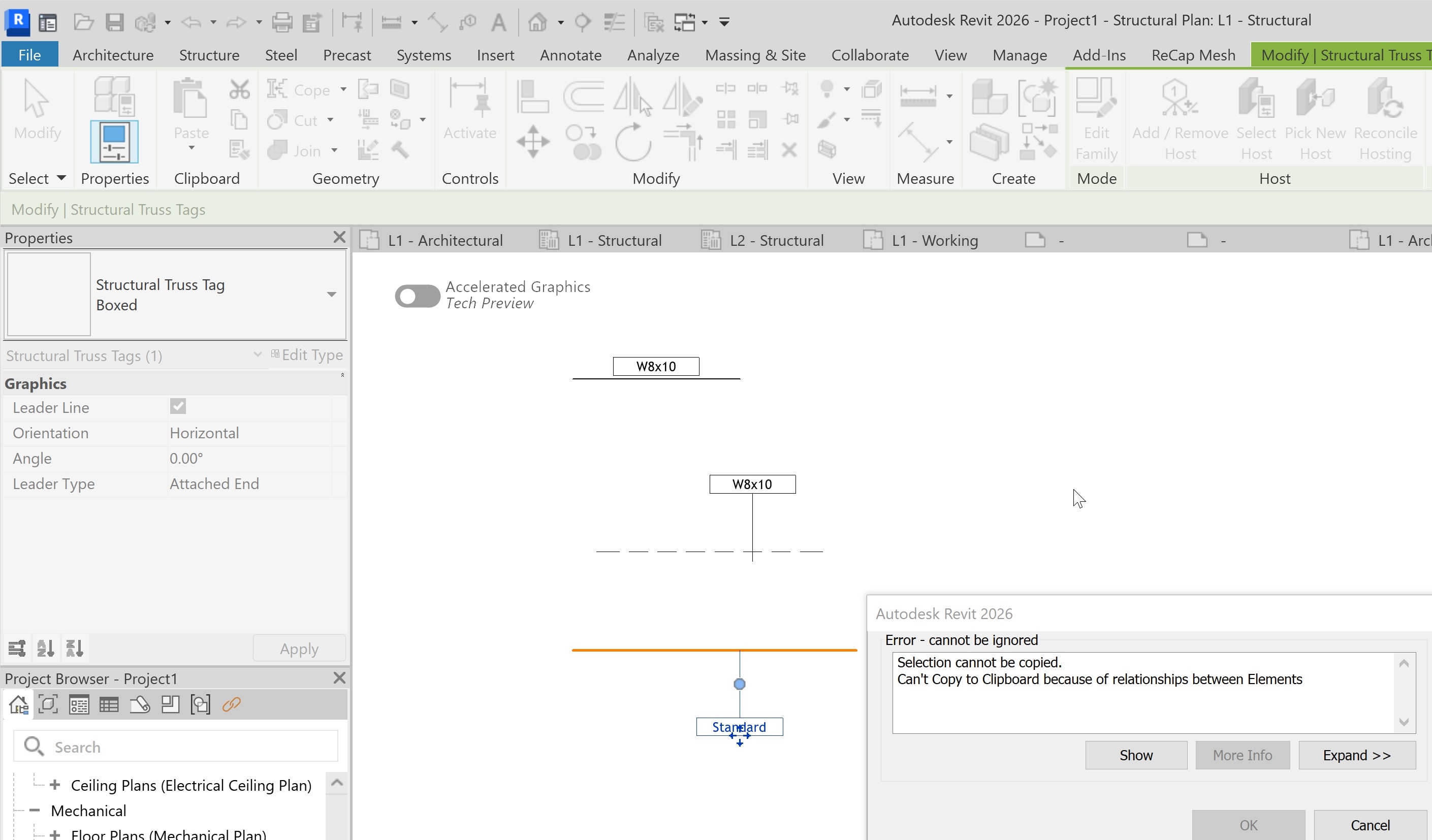Click More Info in the error dialog
1432x840 pixels.
pyautogui.click(x=1242, y=755)
